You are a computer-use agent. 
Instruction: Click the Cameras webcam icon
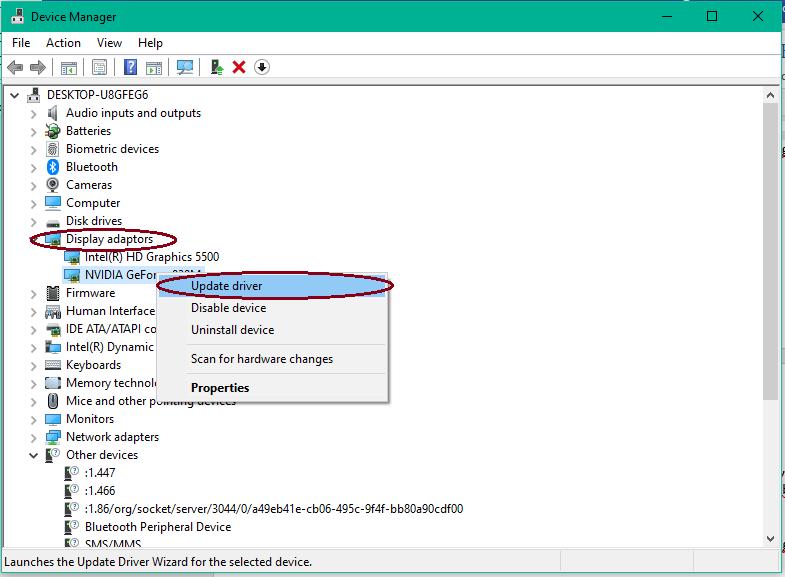tap(53, 185)
